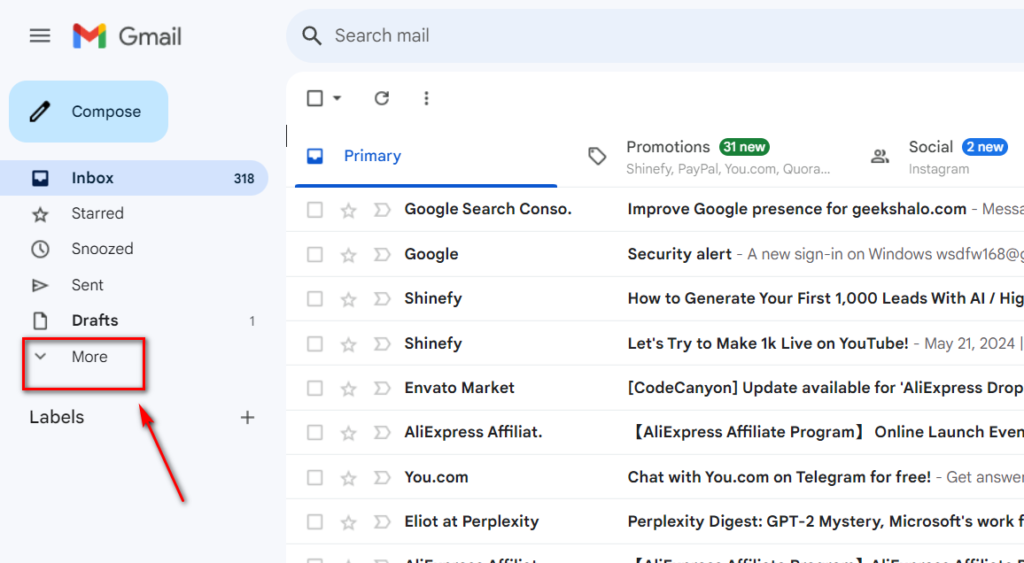Star the Google Security alert email
The width and height of the screenshot is (1024, 563).
[349, 254]
